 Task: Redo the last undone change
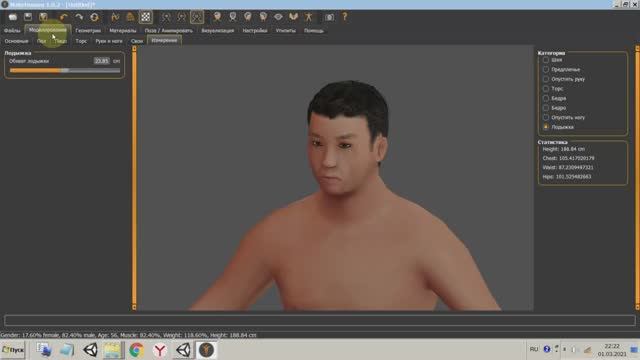click(79, 17)
